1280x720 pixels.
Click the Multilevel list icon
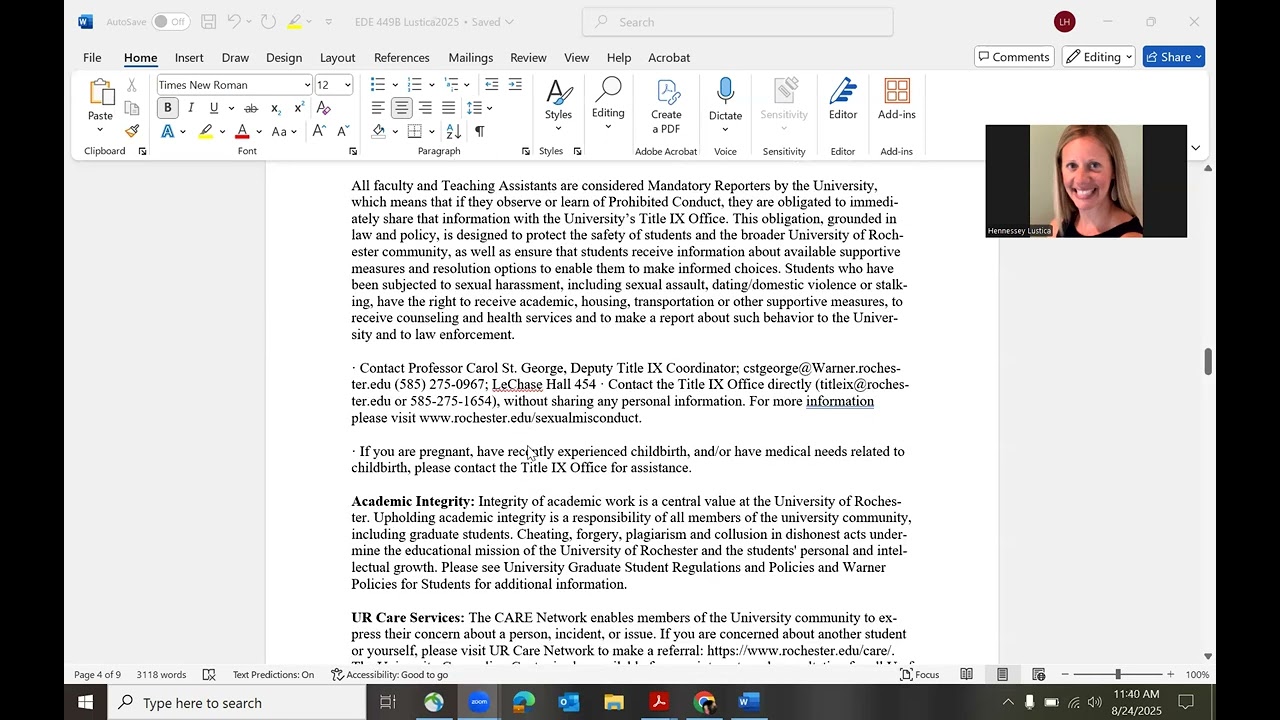(x=452, y=85)
